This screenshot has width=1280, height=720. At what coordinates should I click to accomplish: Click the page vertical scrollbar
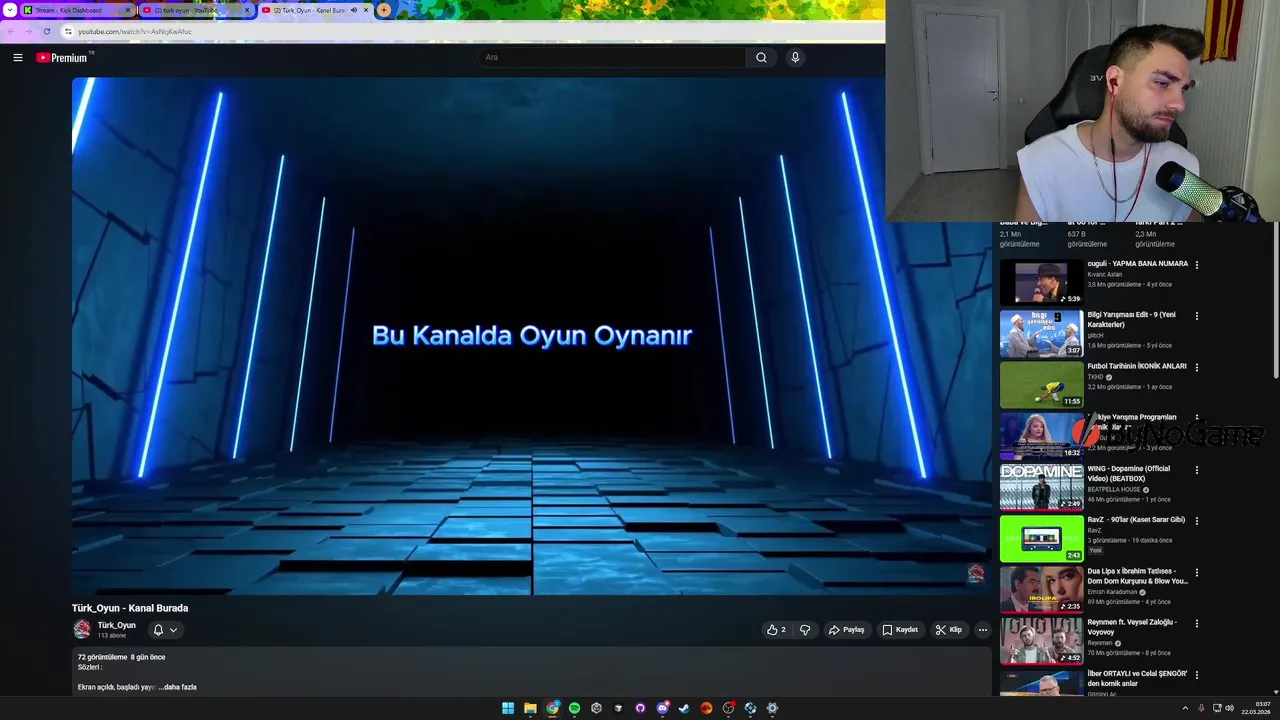tap(1275, 300)
